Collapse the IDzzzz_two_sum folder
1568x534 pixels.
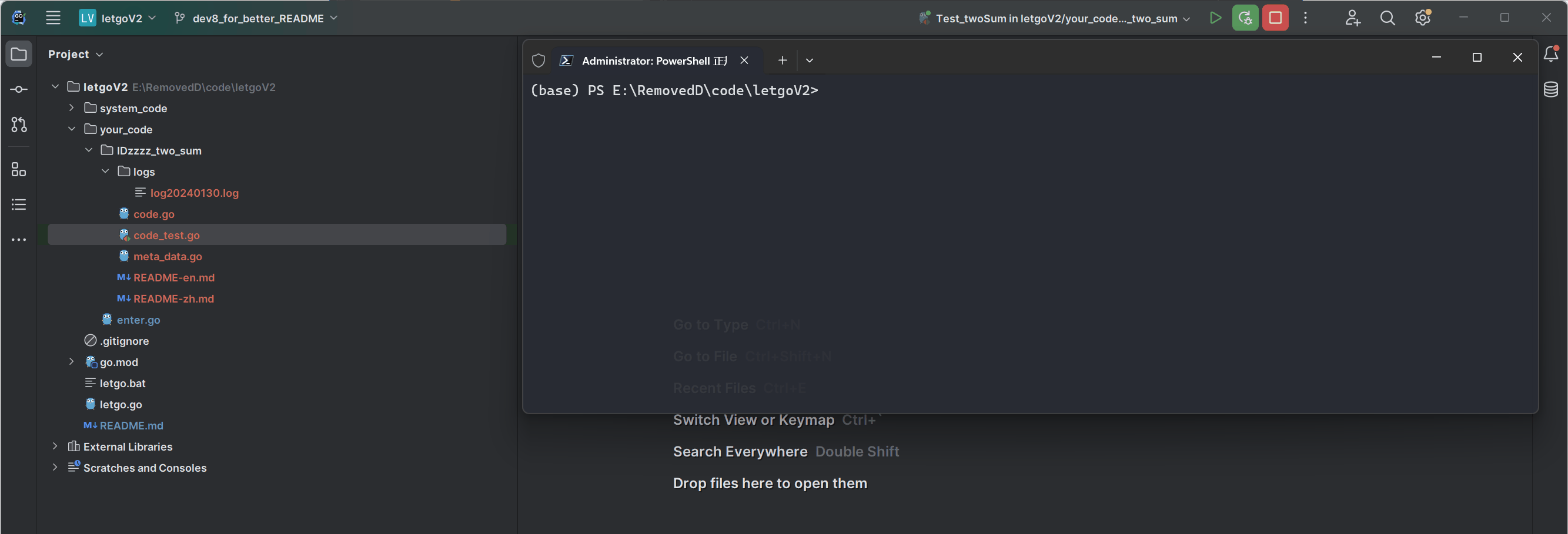pyautogui.click(x=89, y=150)
